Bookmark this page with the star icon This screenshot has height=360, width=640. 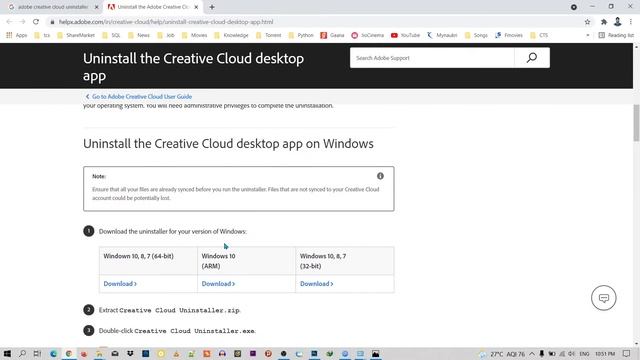click(x=587, y=22)
